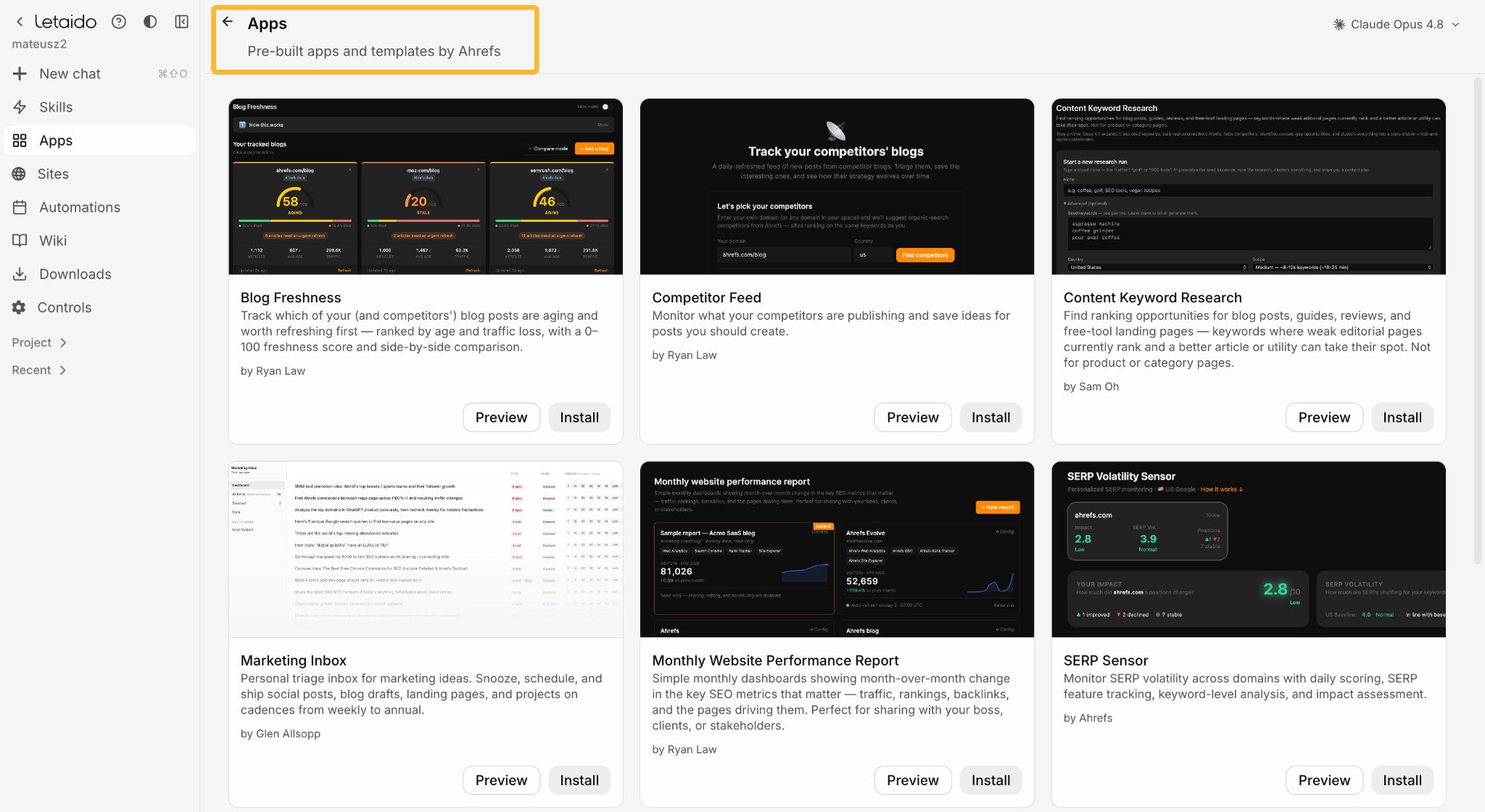Click the Blog Freshness title
The width and height of the screenshot is (1485, 812).
291,297
